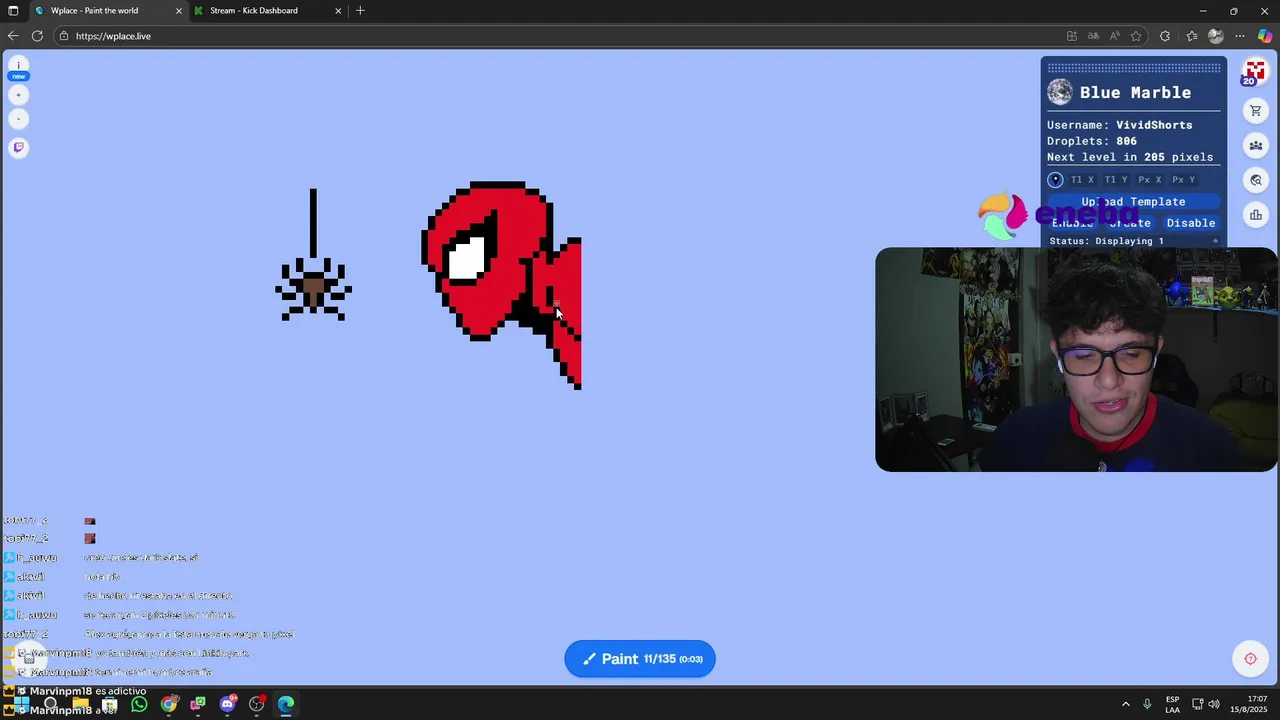This screenshot has width=1280, height=720.
Task: Go back in the browser
Action: 13,36
